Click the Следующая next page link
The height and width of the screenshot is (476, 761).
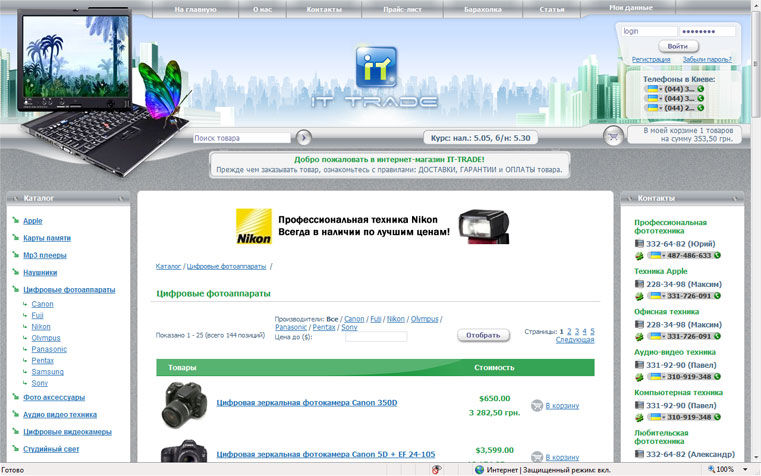click(575, 340)
